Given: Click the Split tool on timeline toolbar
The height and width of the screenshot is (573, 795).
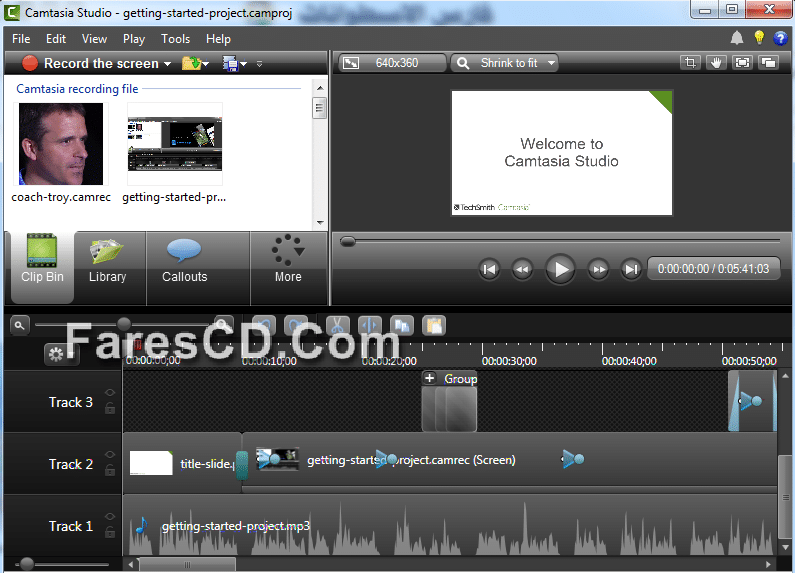Looking at the screenshot, I should point(370,326).
